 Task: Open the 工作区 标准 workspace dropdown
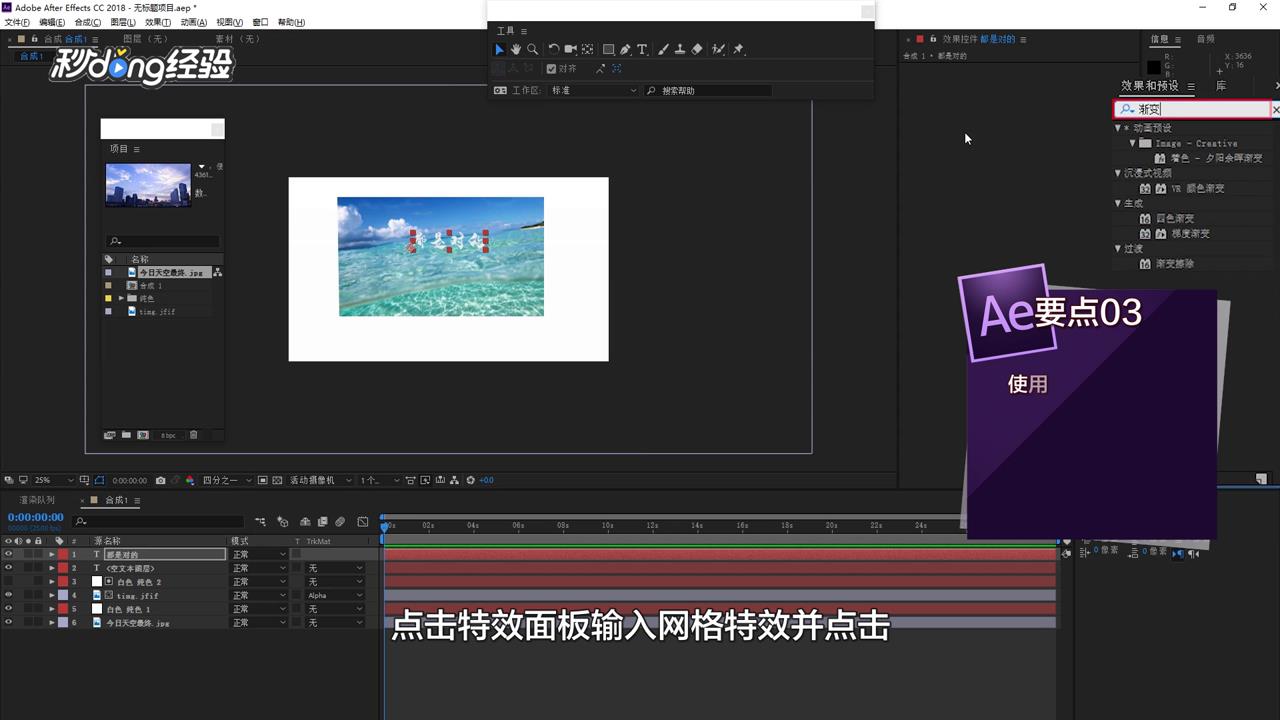tap(593, 90)
